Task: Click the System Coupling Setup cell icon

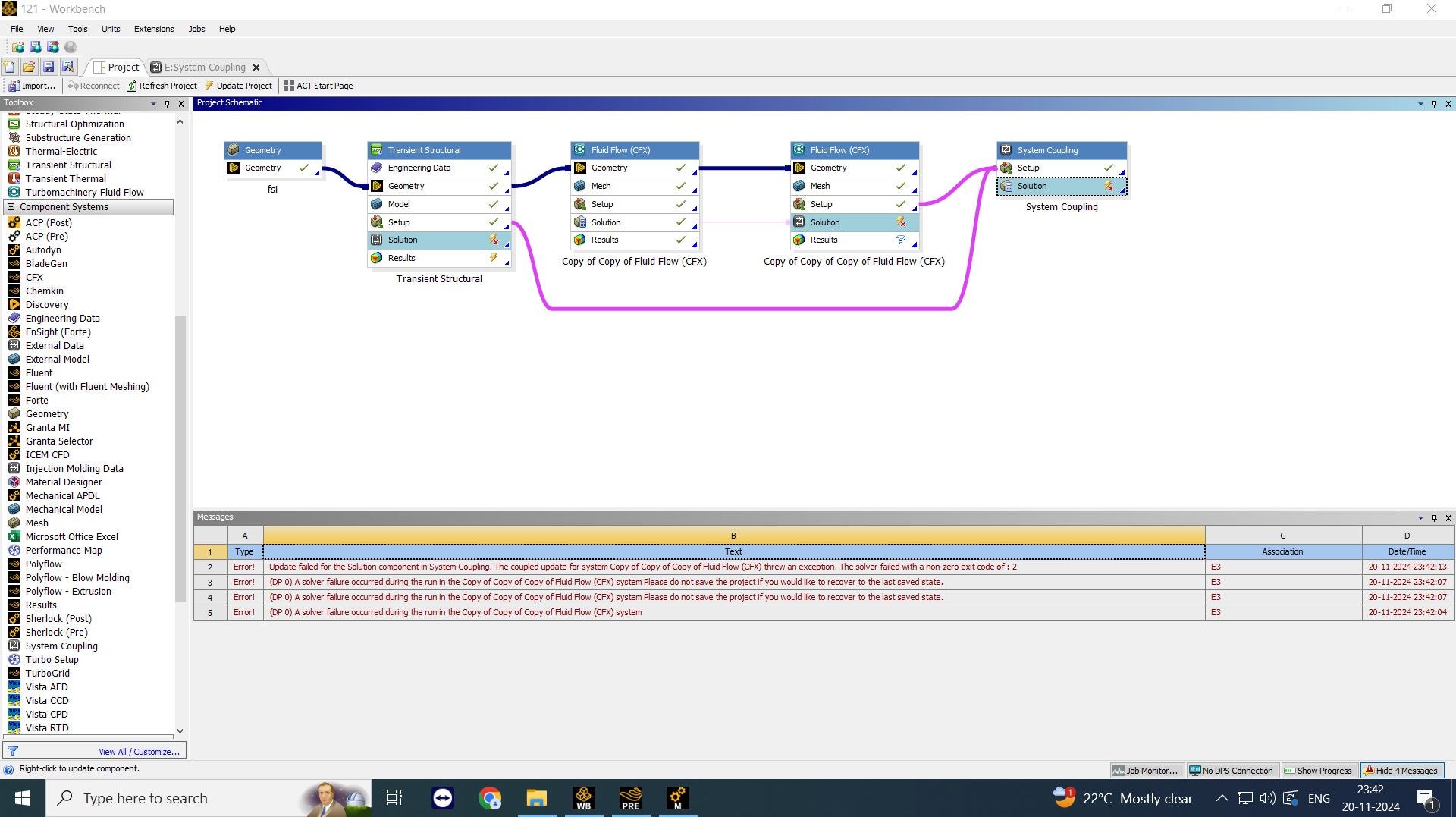Action: point(1006,168)
